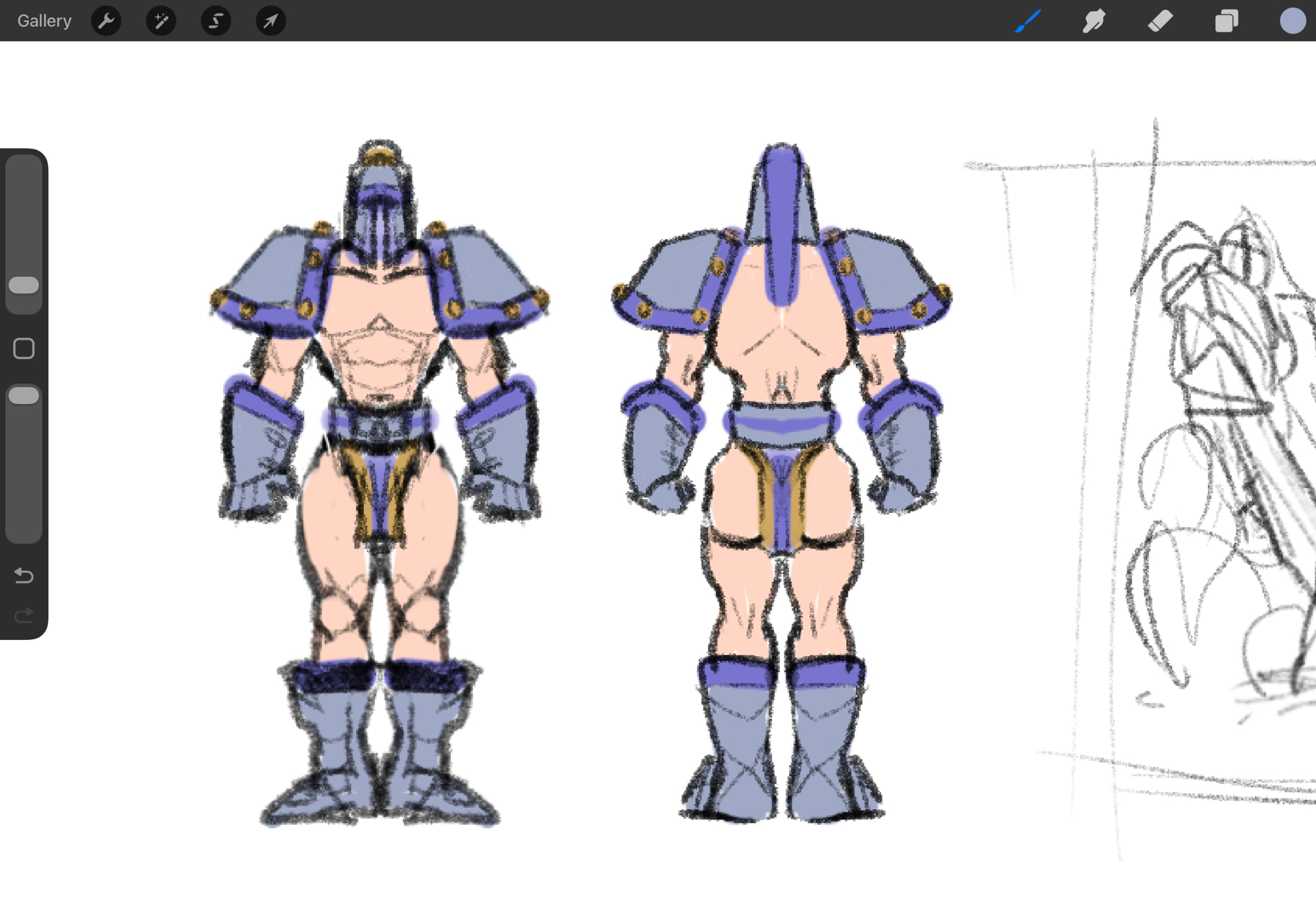Activate the Selection tool
Viewport: 1316px width, 919px height.
[216, 21]
